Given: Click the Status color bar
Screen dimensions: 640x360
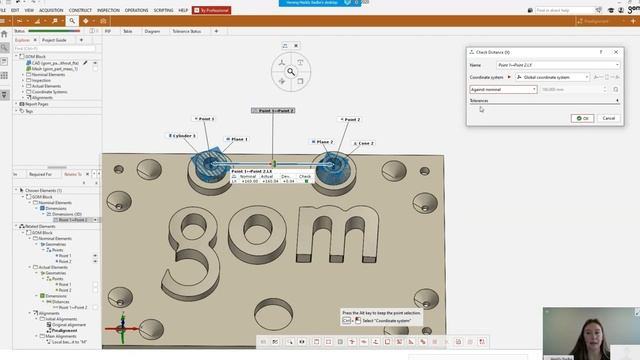Looking at the screenshot, I should [54, 31].
